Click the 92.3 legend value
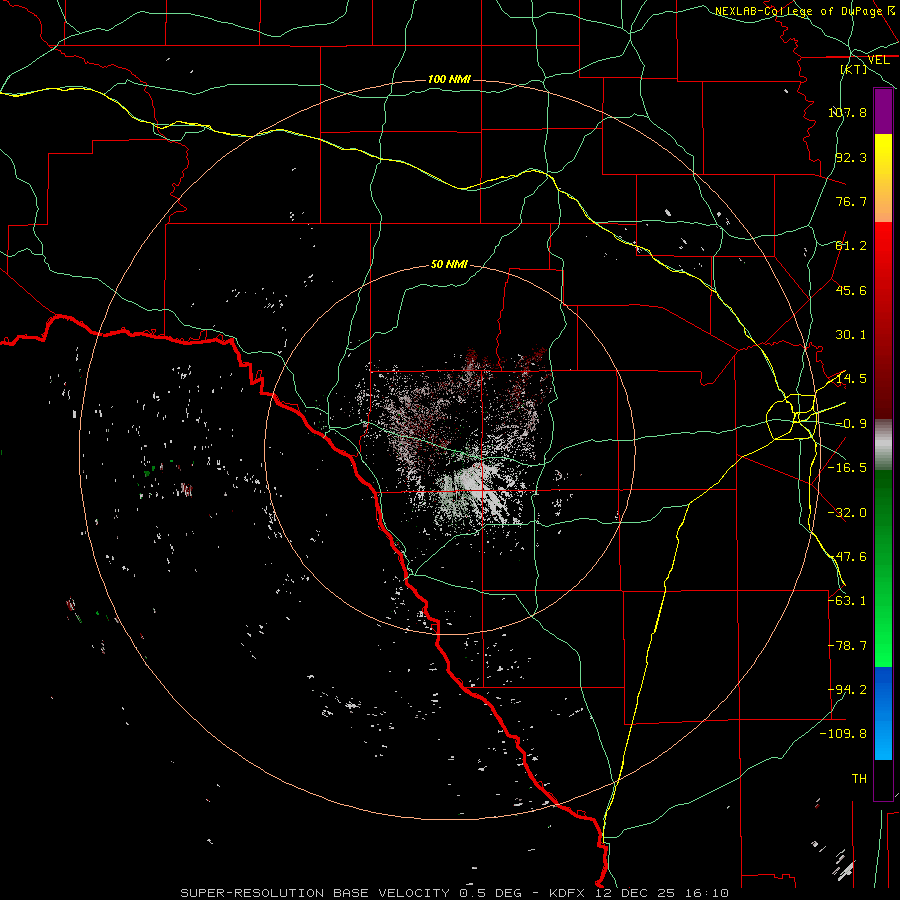 point(851,157)
